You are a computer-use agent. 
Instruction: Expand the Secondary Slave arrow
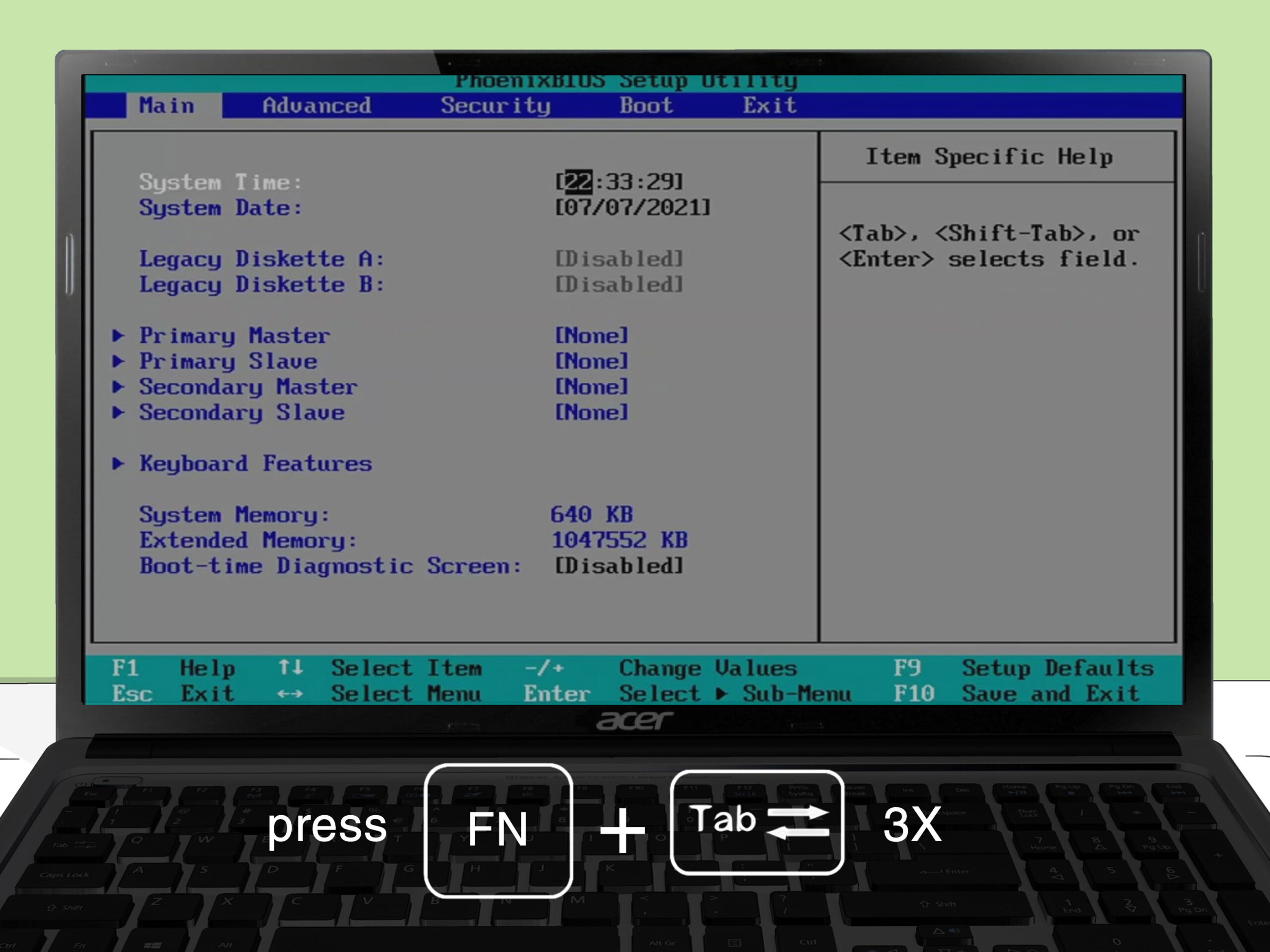click(118, 412)
